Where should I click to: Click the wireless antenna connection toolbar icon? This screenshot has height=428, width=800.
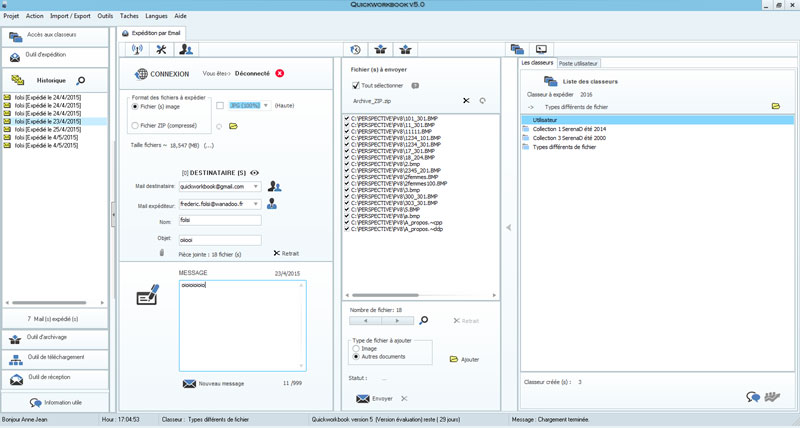point(137,50)
